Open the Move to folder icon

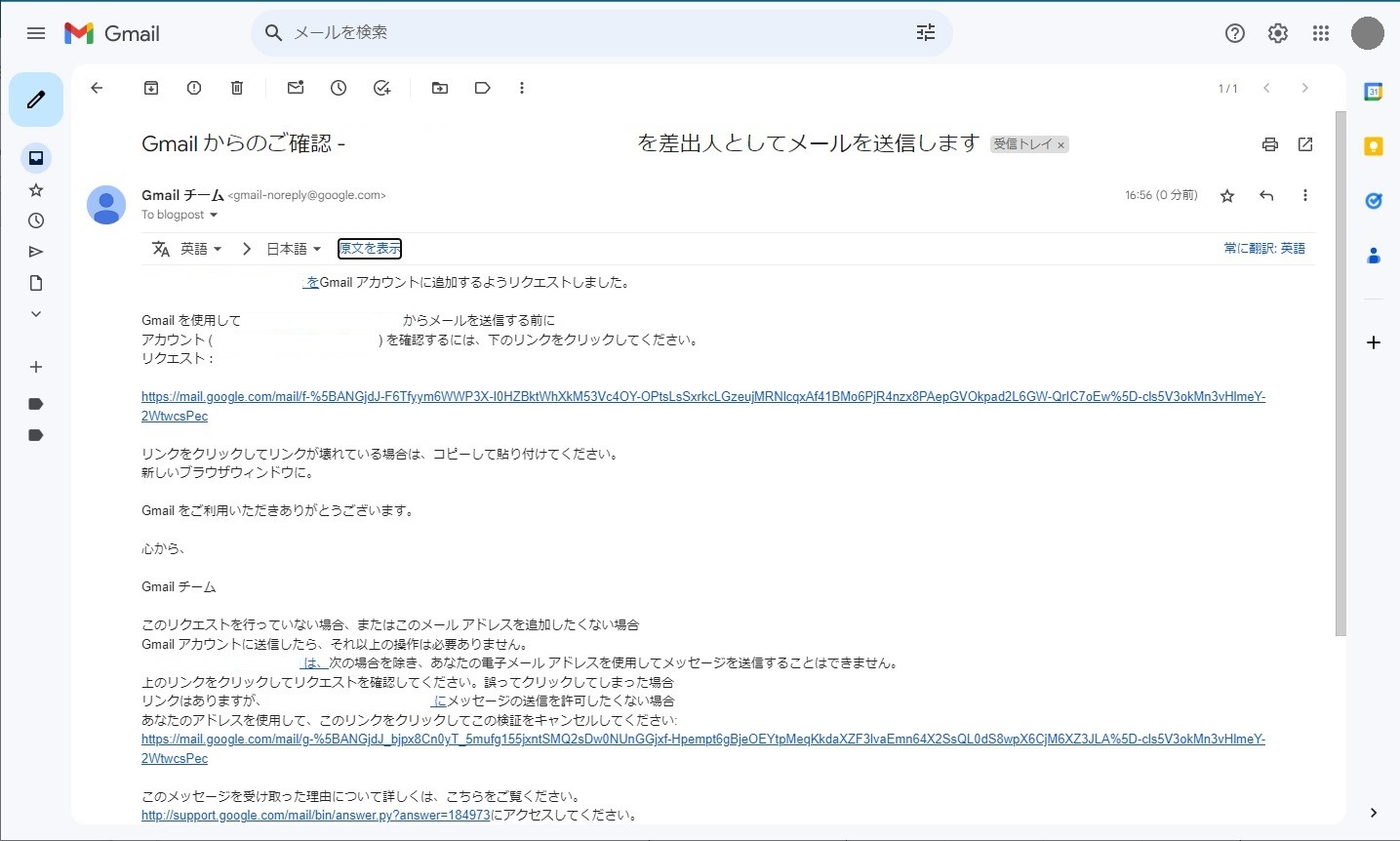[x=440, y=88]
